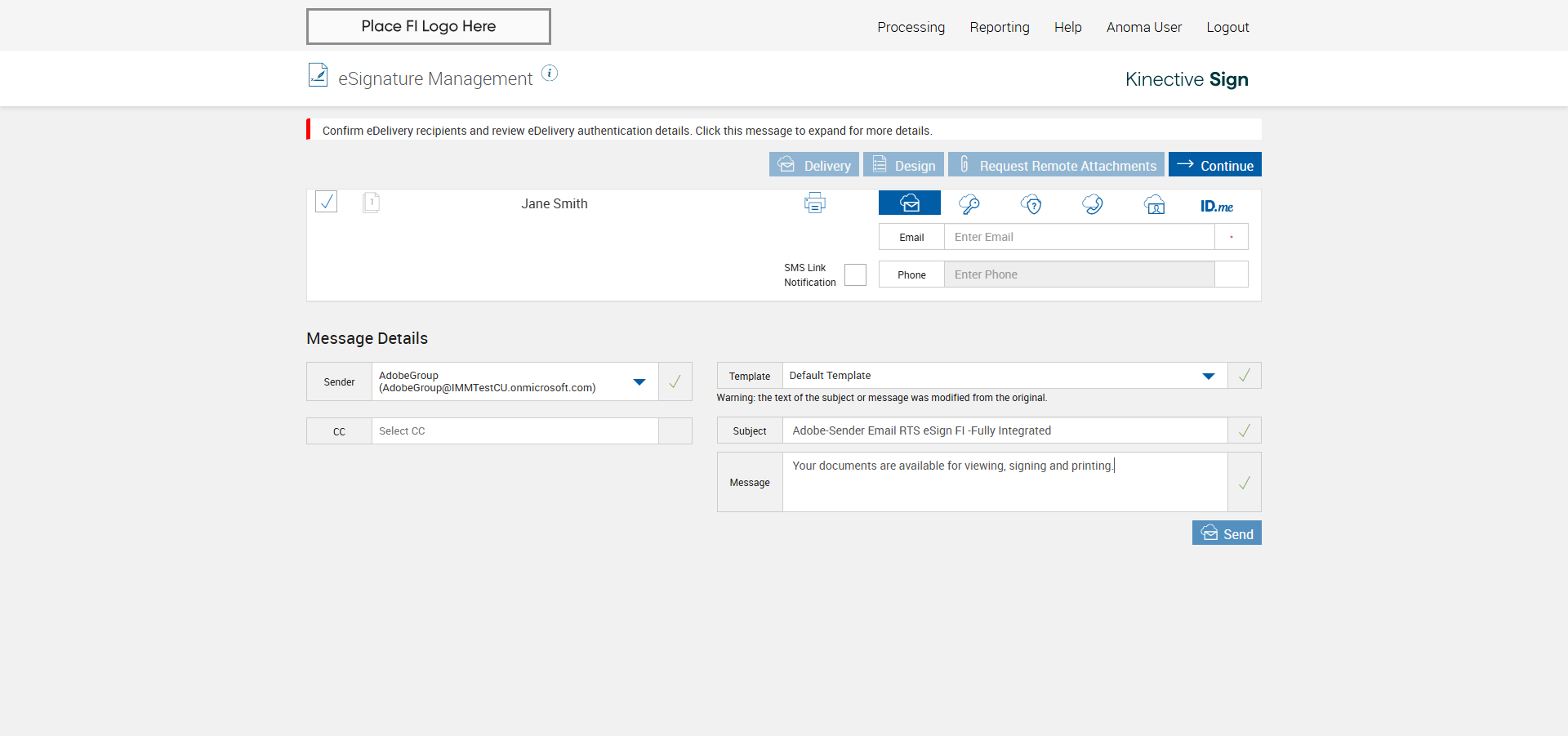The image size is (1568, 736).
Task: Open the Template dropdown
Action: pos(1208,376)
